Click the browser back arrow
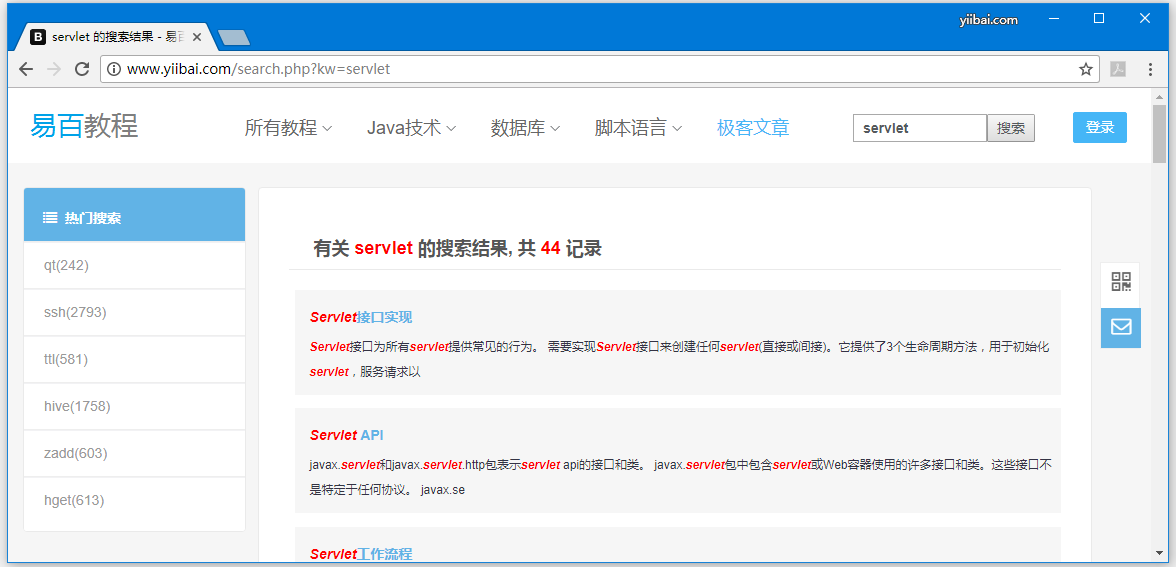1176x567 pixels. pyautogui.click(x=26, y=69)
